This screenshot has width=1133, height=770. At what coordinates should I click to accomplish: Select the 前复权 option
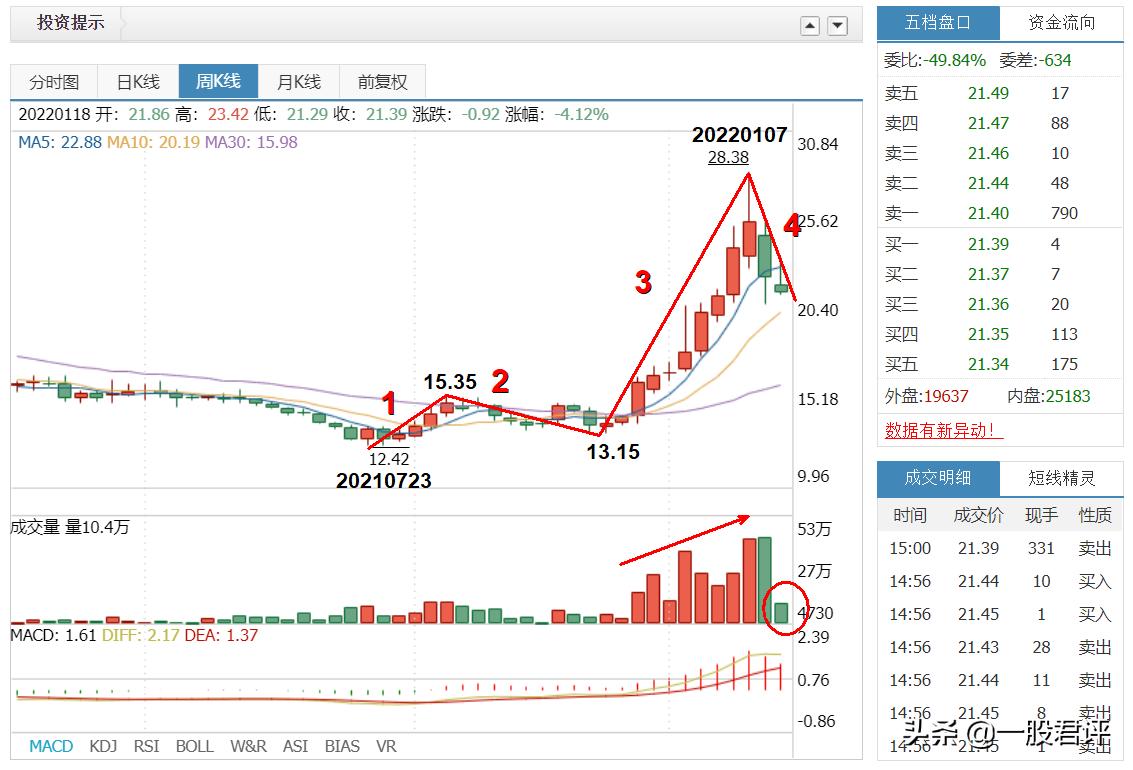coord(381,81)
